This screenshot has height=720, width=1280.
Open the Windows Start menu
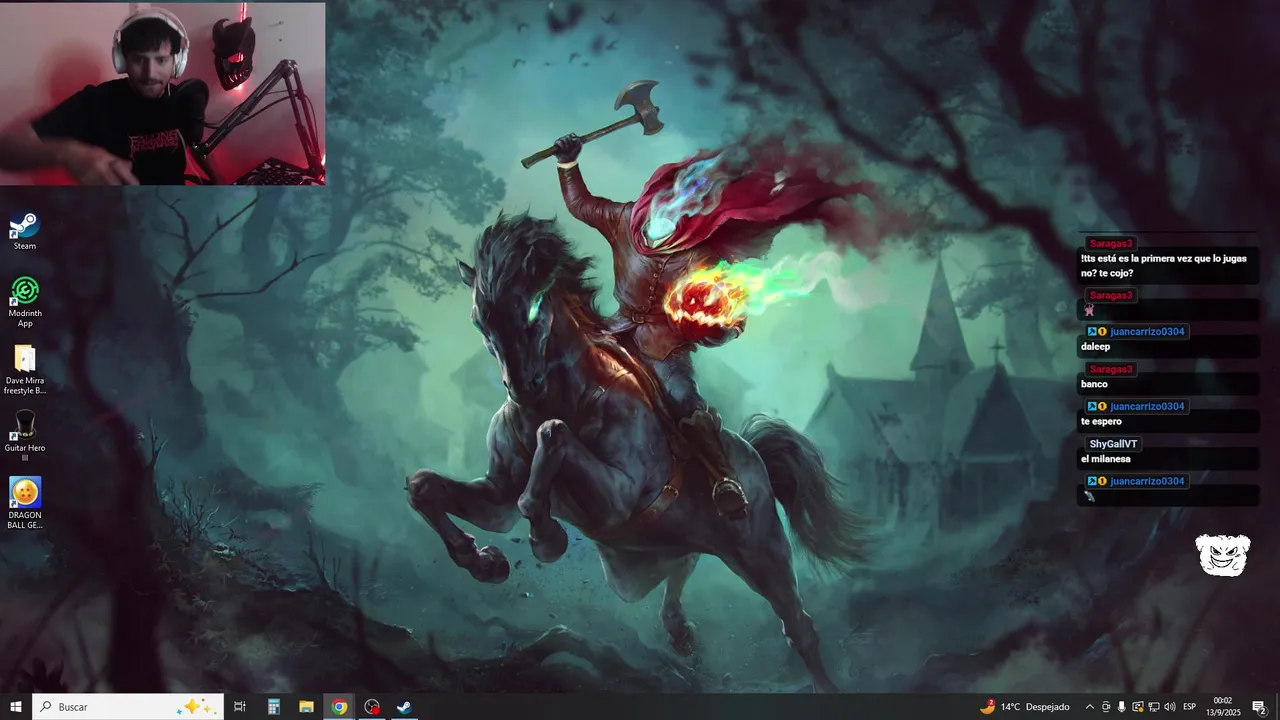pos(16,707)
